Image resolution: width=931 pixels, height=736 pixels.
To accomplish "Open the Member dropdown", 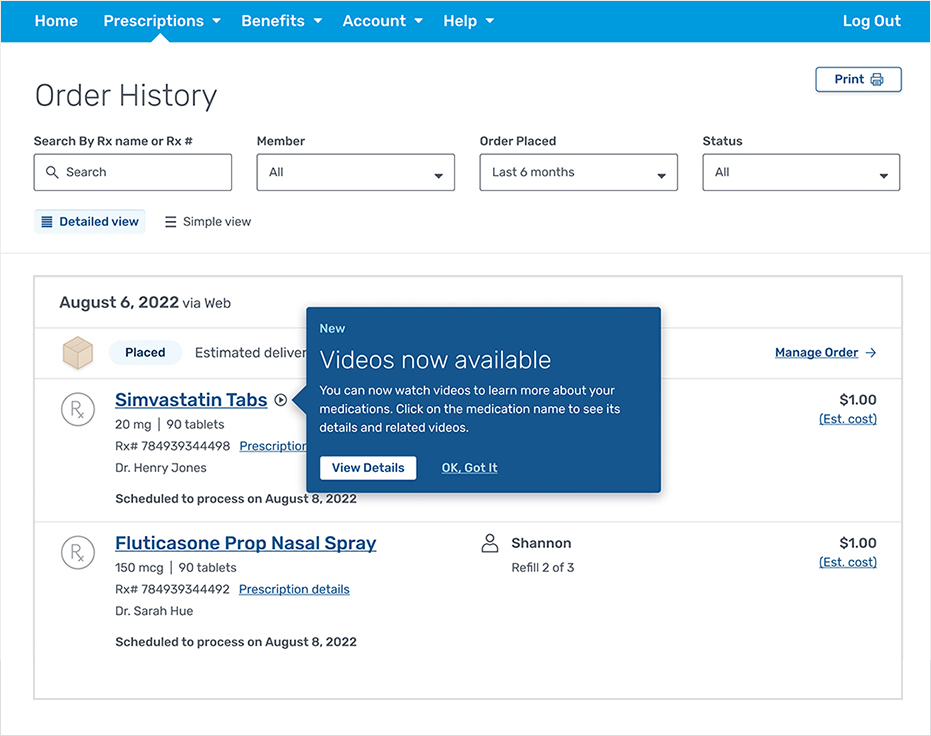I will (x=355, y=172).
